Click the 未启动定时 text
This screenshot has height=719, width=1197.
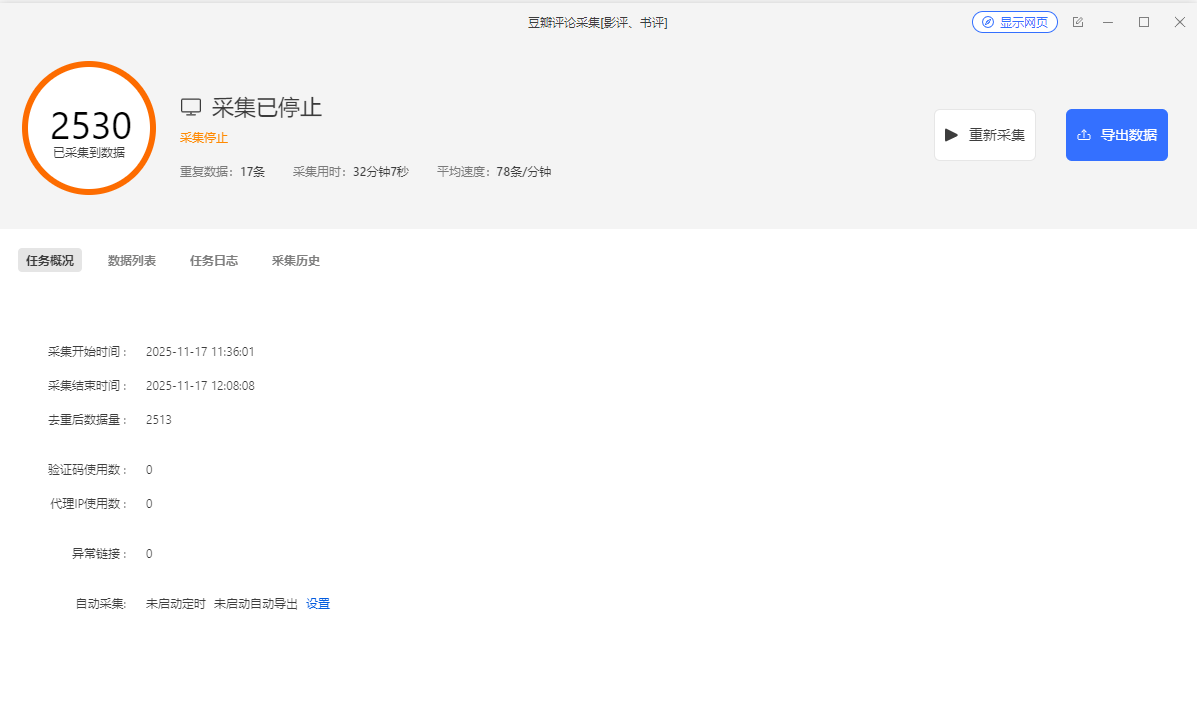(176, 604)
